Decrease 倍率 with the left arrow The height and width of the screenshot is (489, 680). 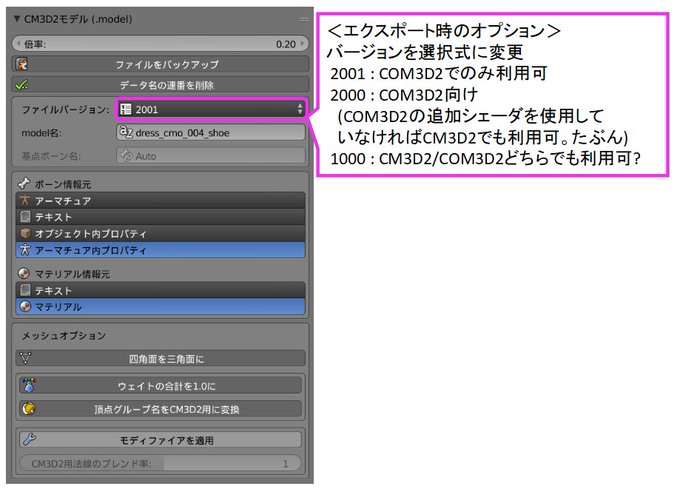18,44
